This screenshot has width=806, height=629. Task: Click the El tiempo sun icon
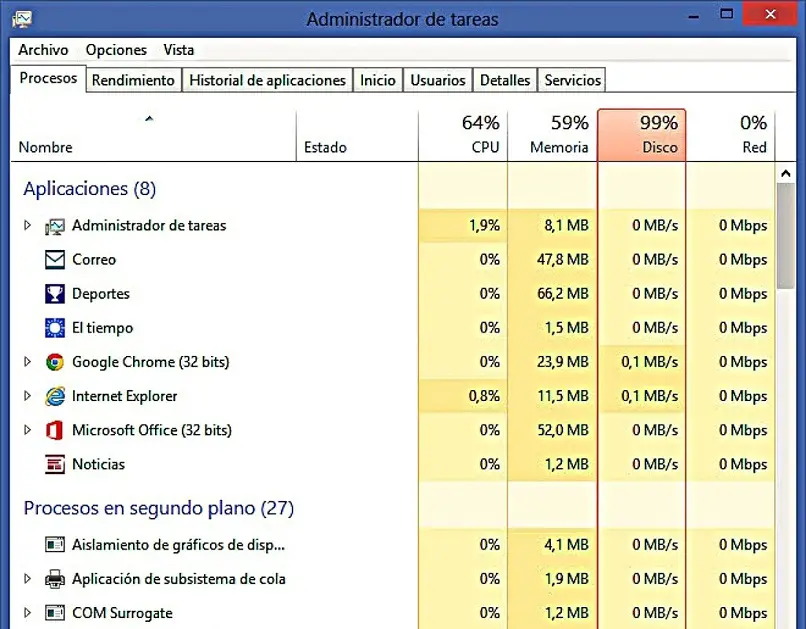(x=55, y=328)
